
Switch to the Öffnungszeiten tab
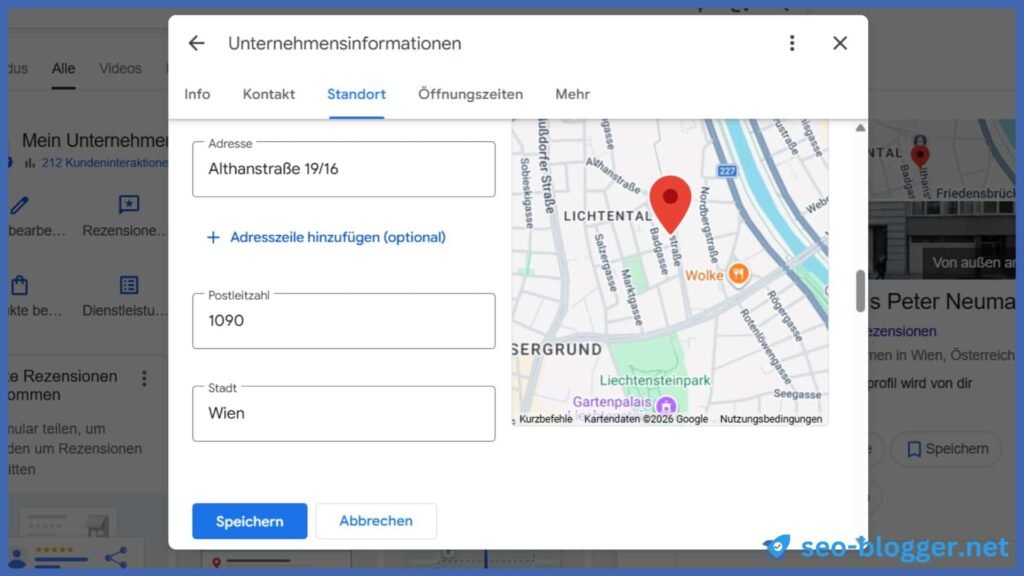click(470, 94)
